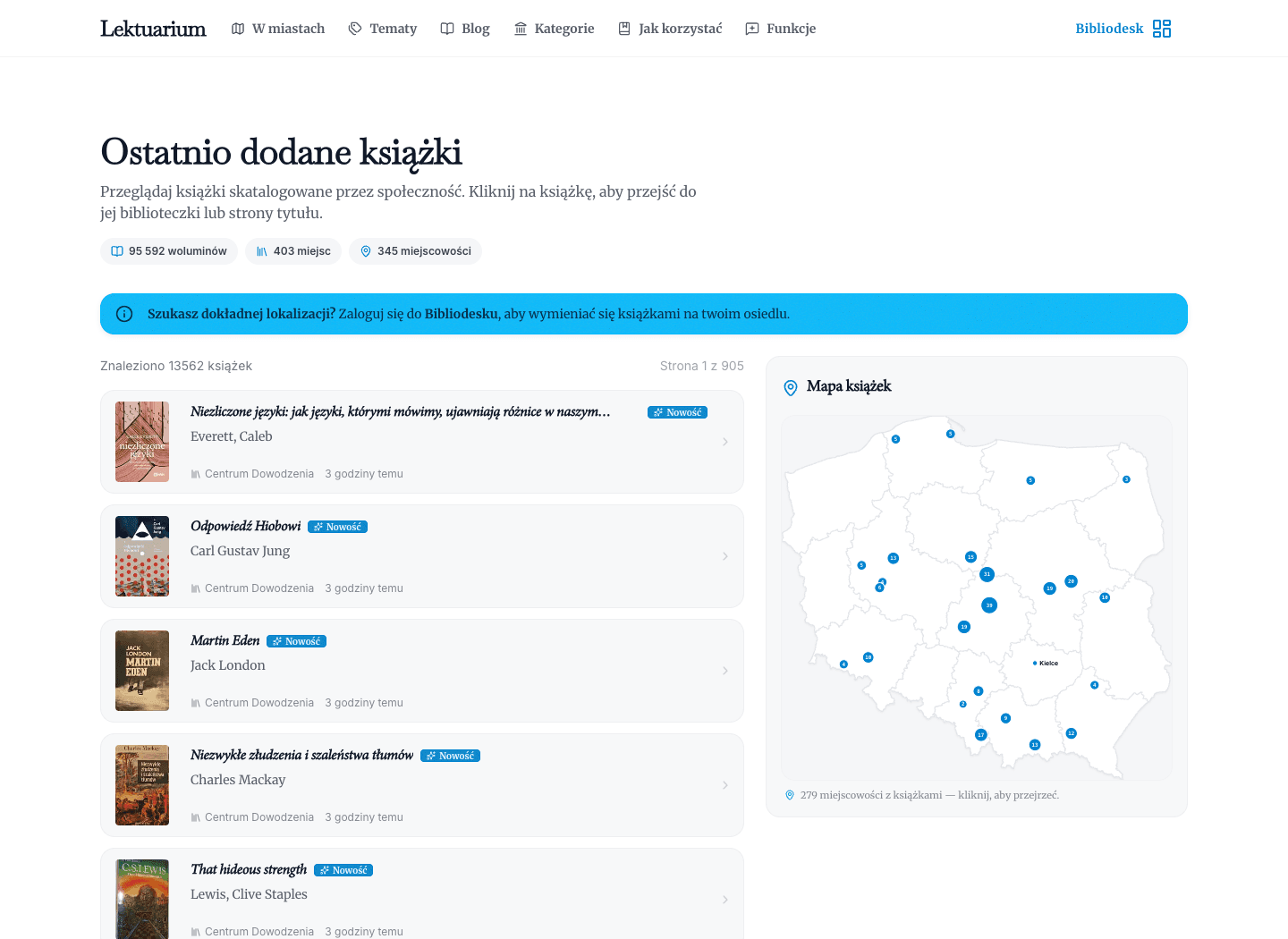Image resolution: width=1288 pixels, height=939 pixels.
Task: Click the info icon in the blue banner
Action: point(125,314)
